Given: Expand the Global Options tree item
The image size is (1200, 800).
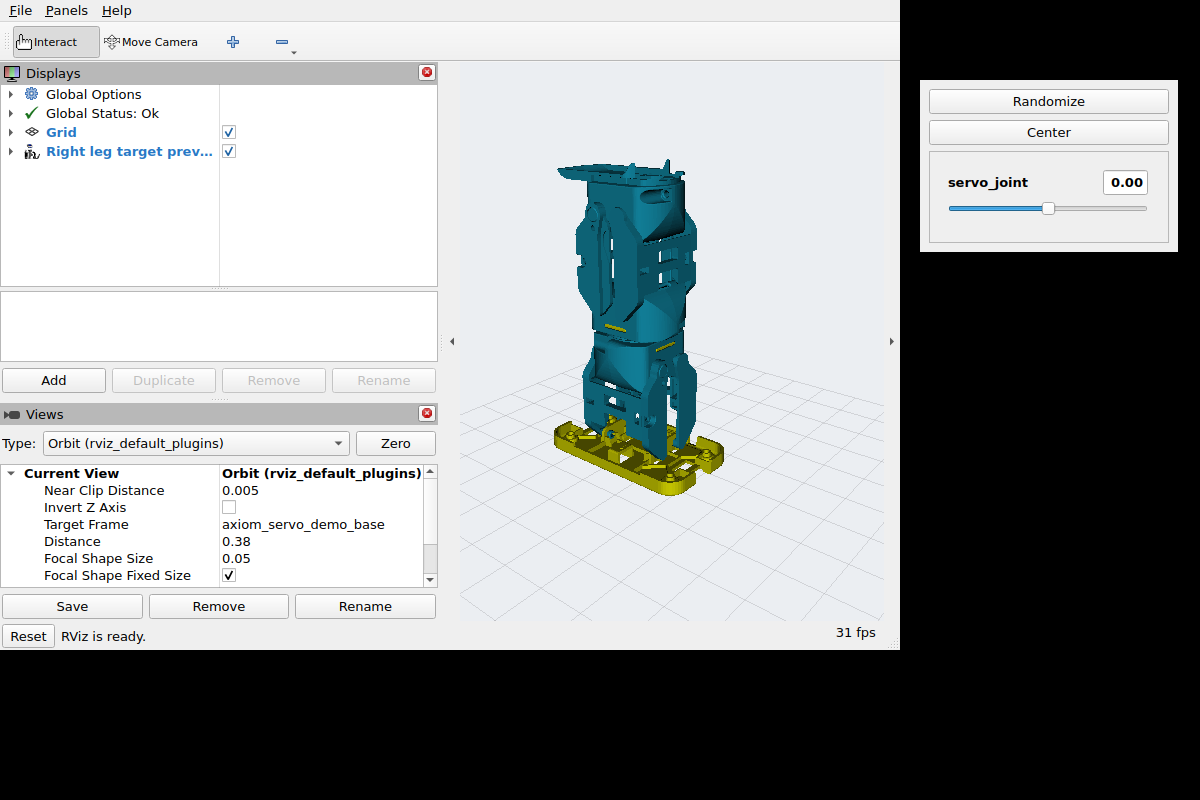Looking at the screenshot, I should pos(11,94).
